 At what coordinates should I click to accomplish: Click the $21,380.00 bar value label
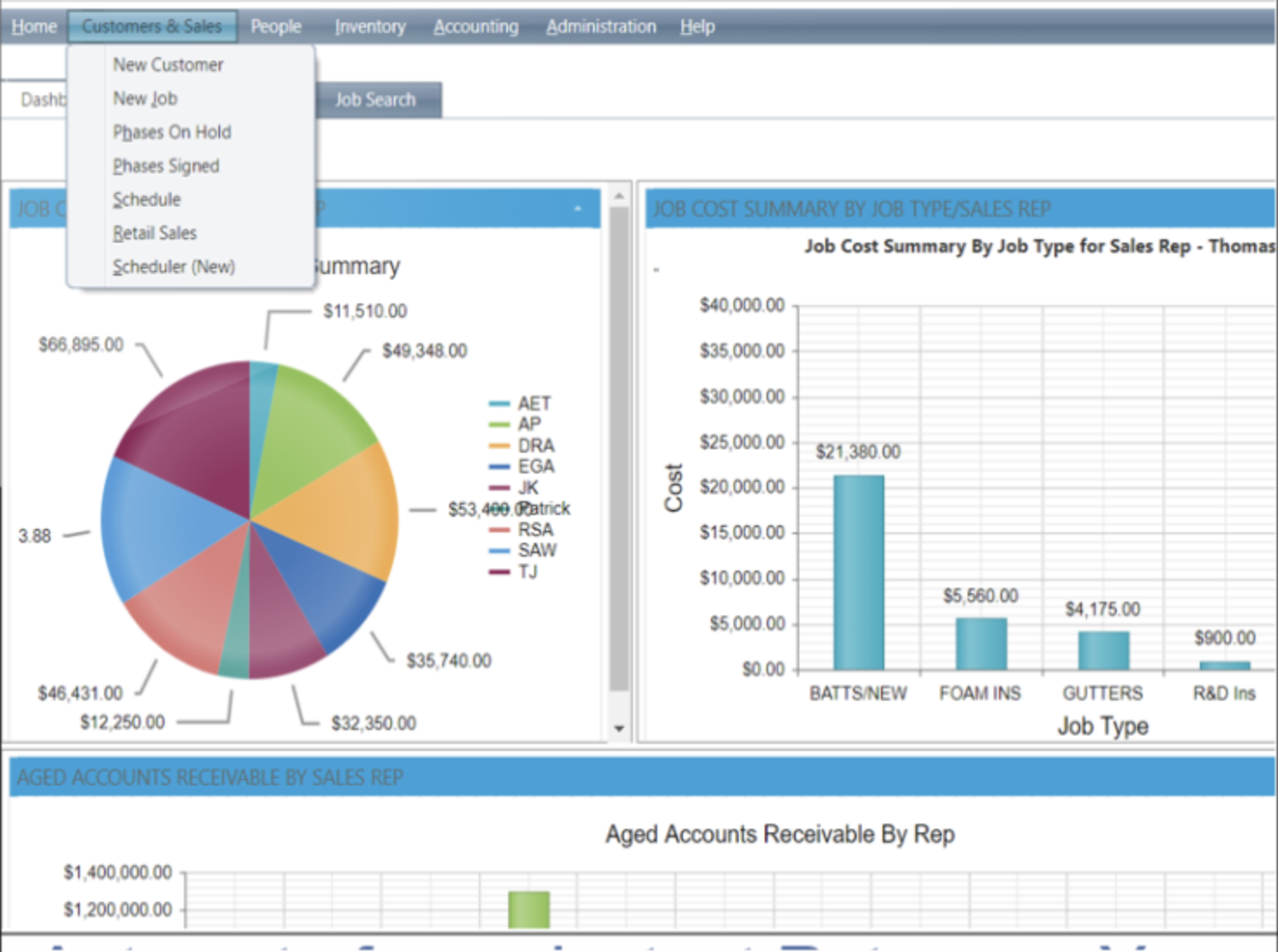[x=858, y=452]
